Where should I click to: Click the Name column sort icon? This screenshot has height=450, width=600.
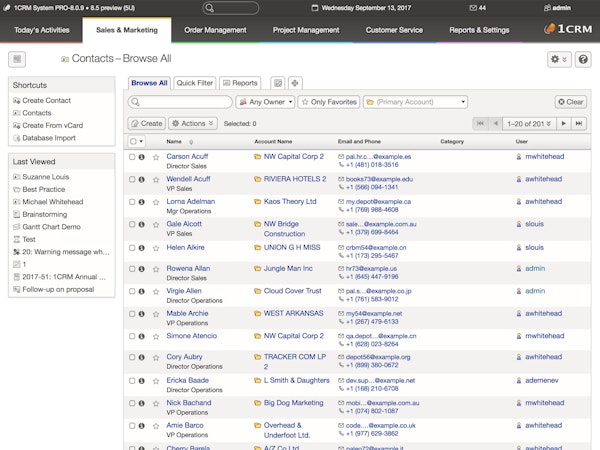point(191,142)
